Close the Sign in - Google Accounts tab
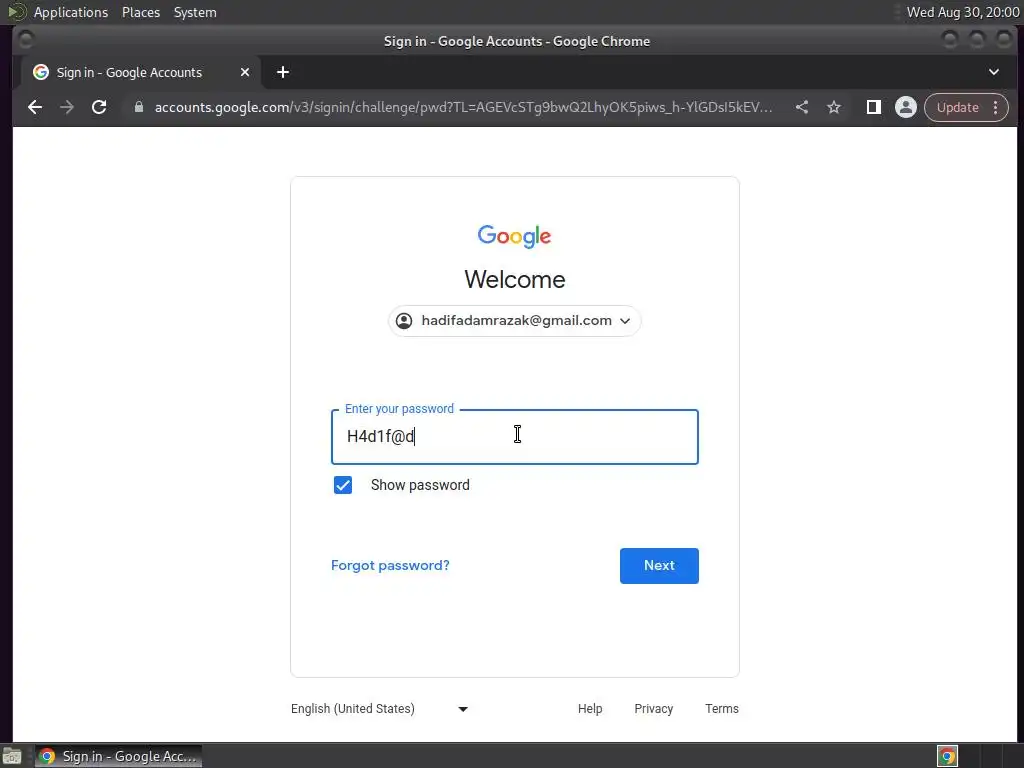Screen dimensions: 1024x768 [245, 72]
